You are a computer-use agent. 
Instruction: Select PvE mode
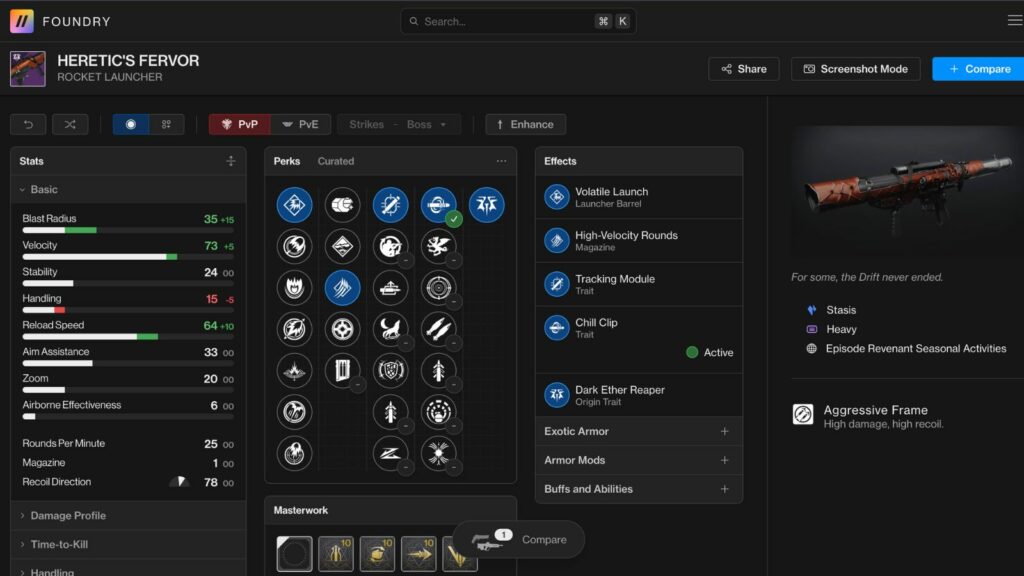click(x=300, y=124)
